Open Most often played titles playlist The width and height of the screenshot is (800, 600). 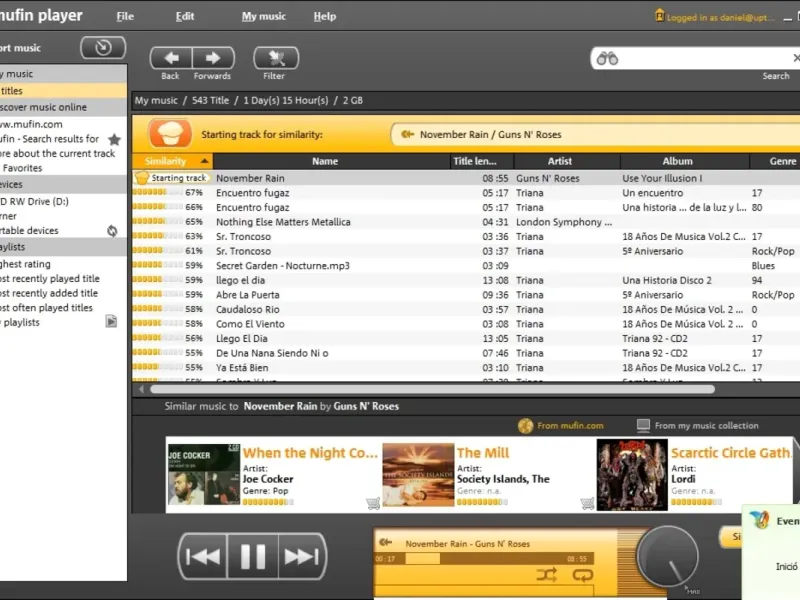coord(46,308)
